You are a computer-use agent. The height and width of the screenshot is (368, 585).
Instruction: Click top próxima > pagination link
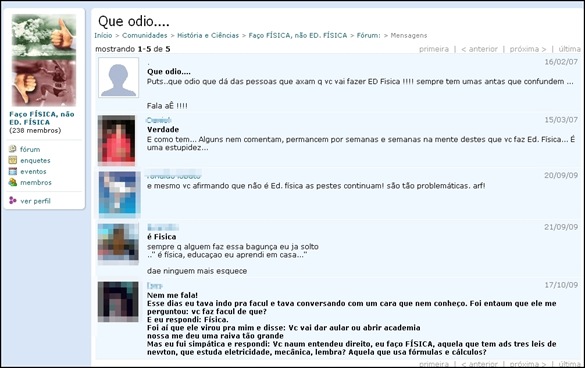point(528,49)
